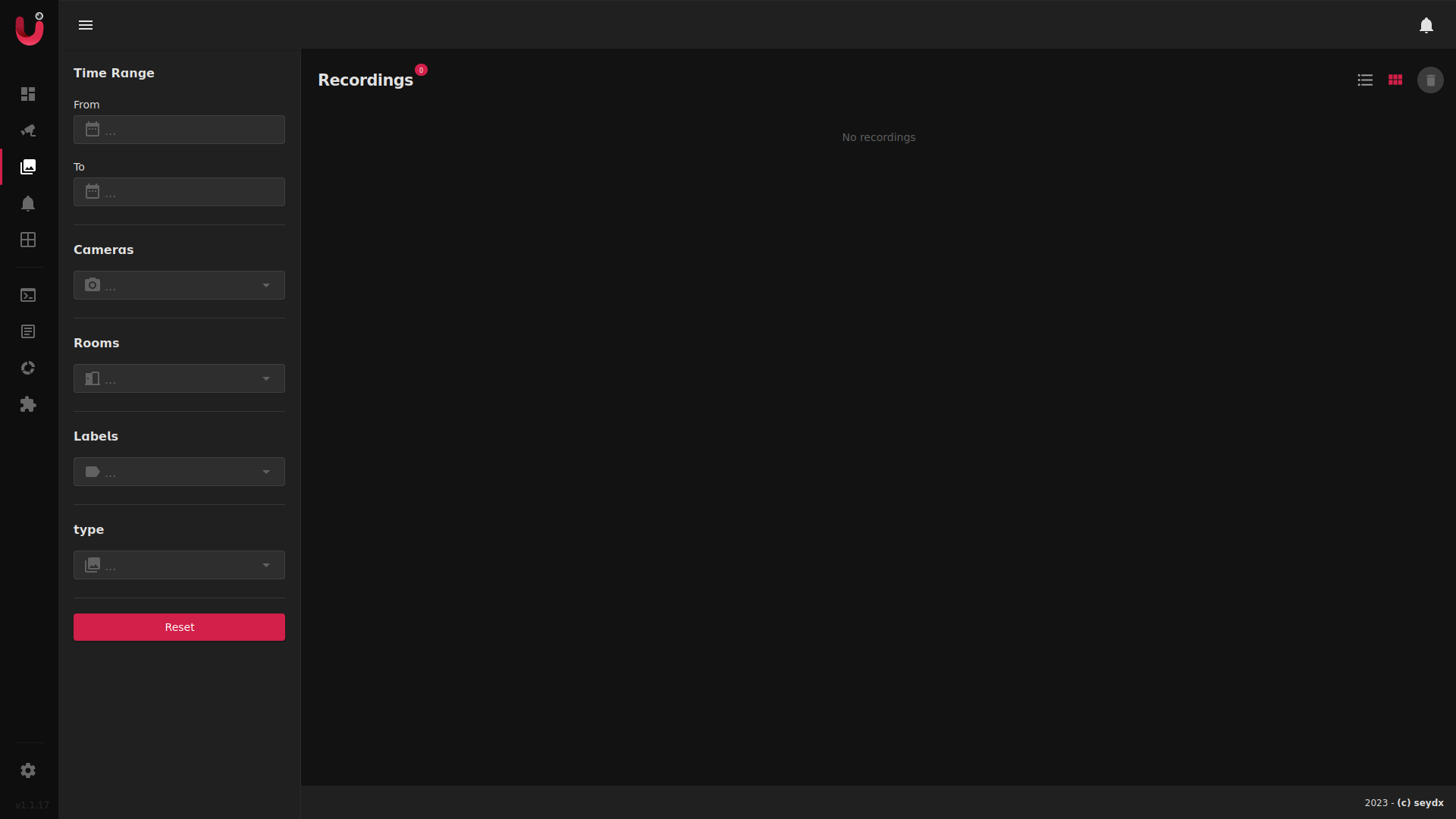Switch recordings to grid view
Viewport: 1456px width, 819px height.
1396,80
